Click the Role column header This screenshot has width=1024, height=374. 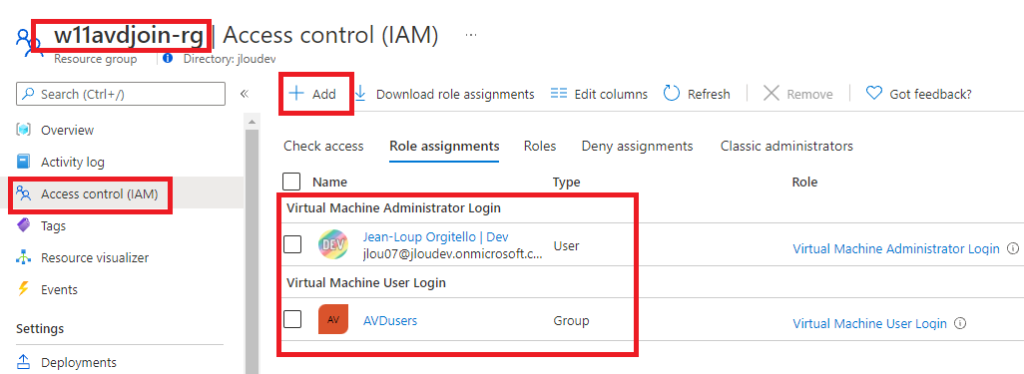pyautogui.click(x=805, y=182)
